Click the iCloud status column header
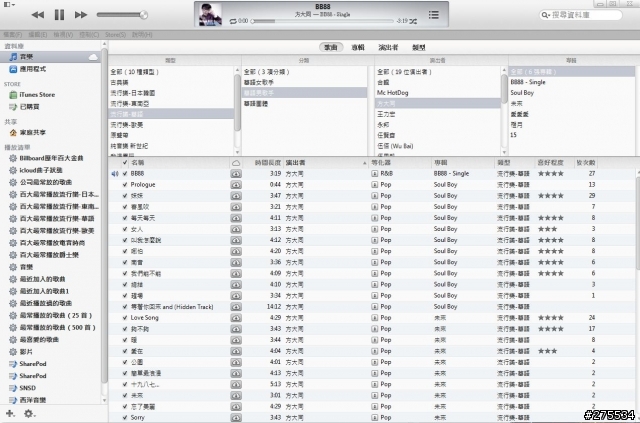 (x=236, y=163)
